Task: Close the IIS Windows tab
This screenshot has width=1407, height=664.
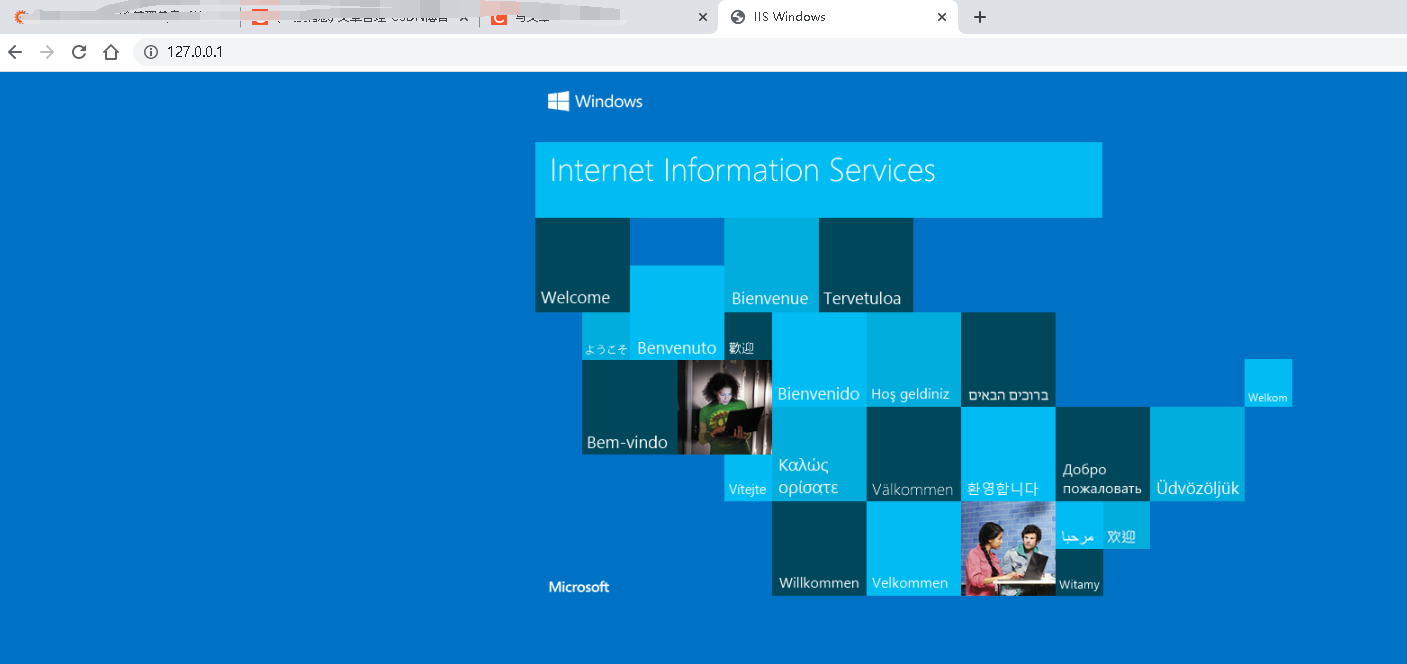Action: point(942,17)
